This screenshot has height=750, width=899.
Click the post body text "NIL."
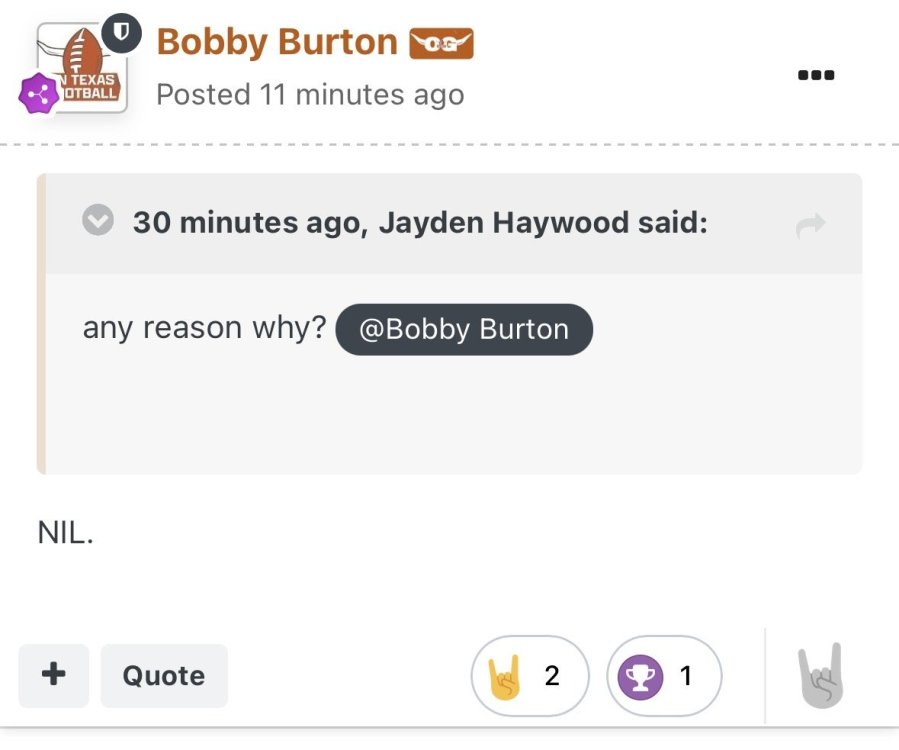tap(65, 532)
